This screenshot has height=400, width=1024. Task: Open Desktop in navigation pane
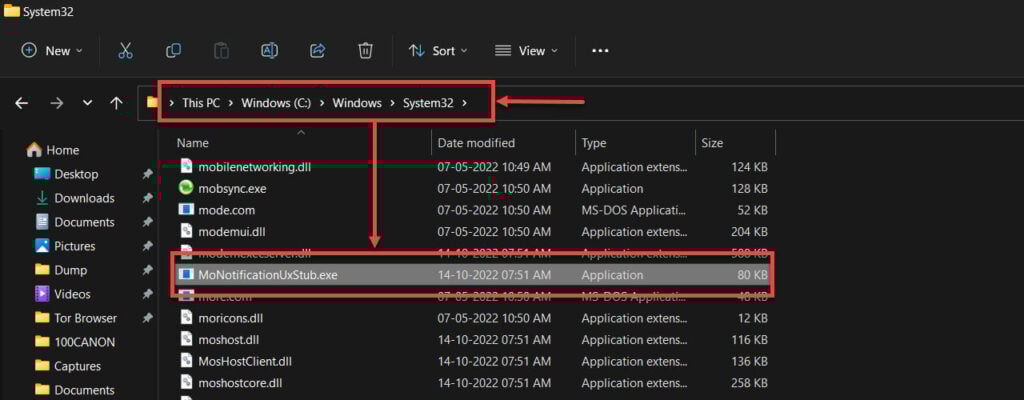(76, 175)
